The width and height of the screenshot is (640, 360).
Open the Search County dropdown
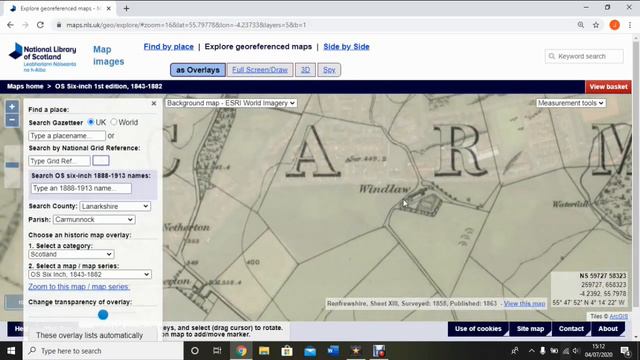115,206
